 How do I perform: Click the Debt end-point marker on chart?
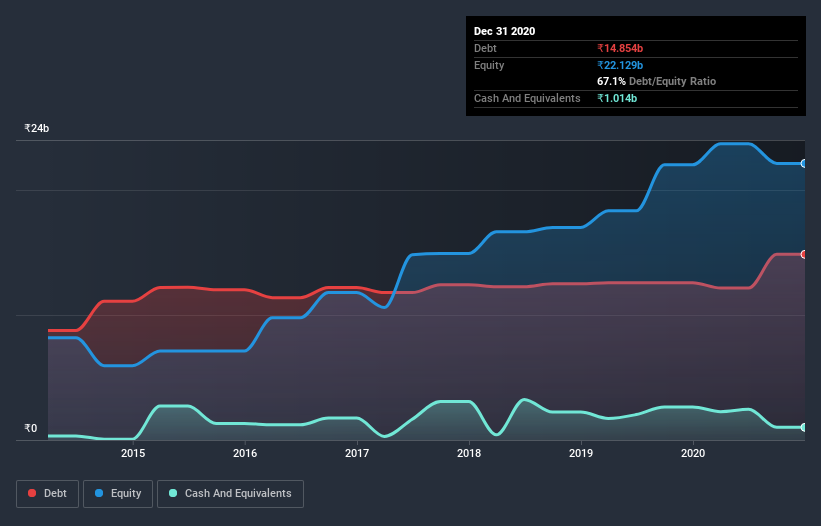pyautogui.click(x=804, y=254)
